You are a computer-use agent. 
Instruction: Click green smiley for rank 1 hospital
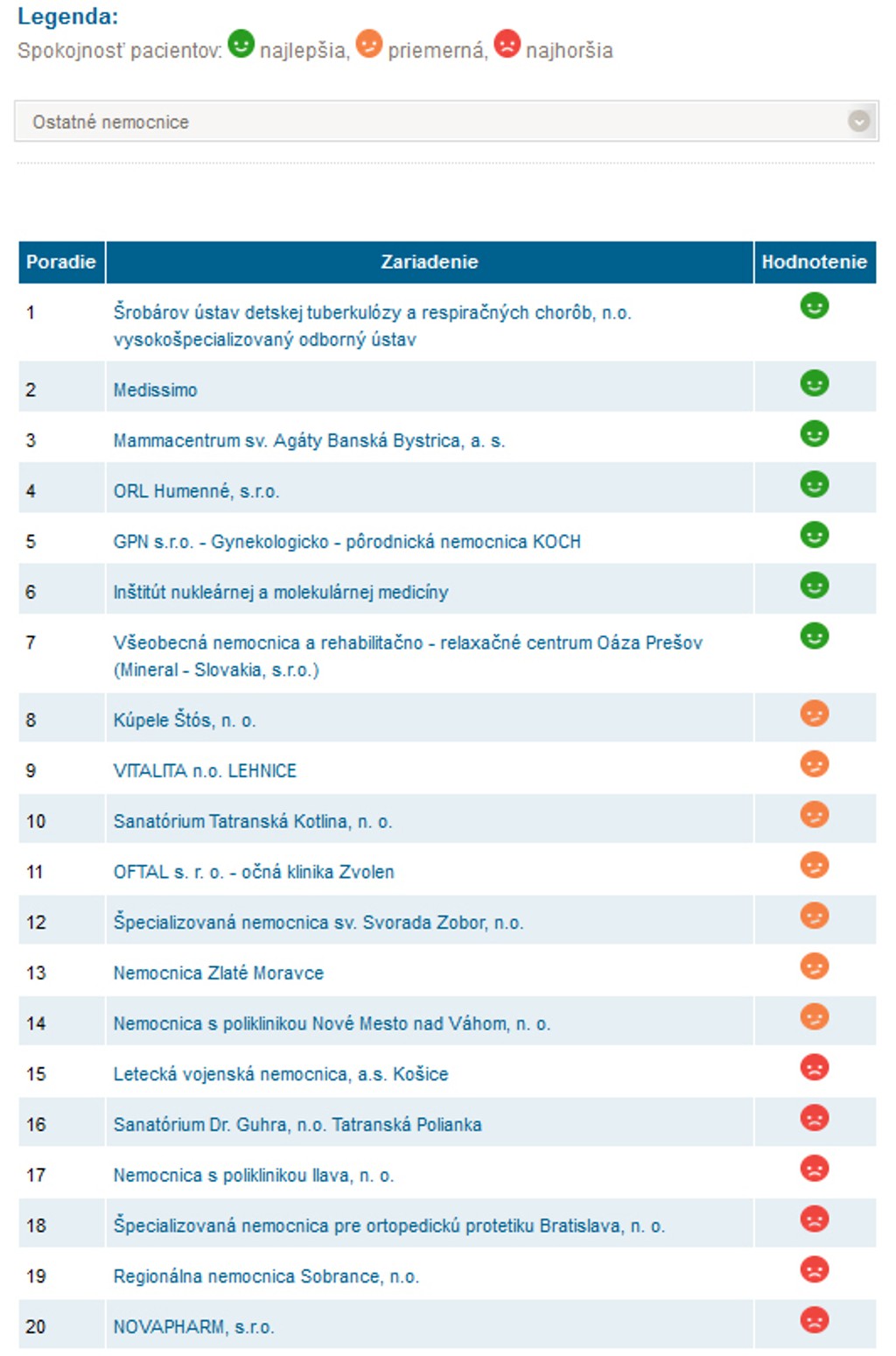tap(814, 306)
